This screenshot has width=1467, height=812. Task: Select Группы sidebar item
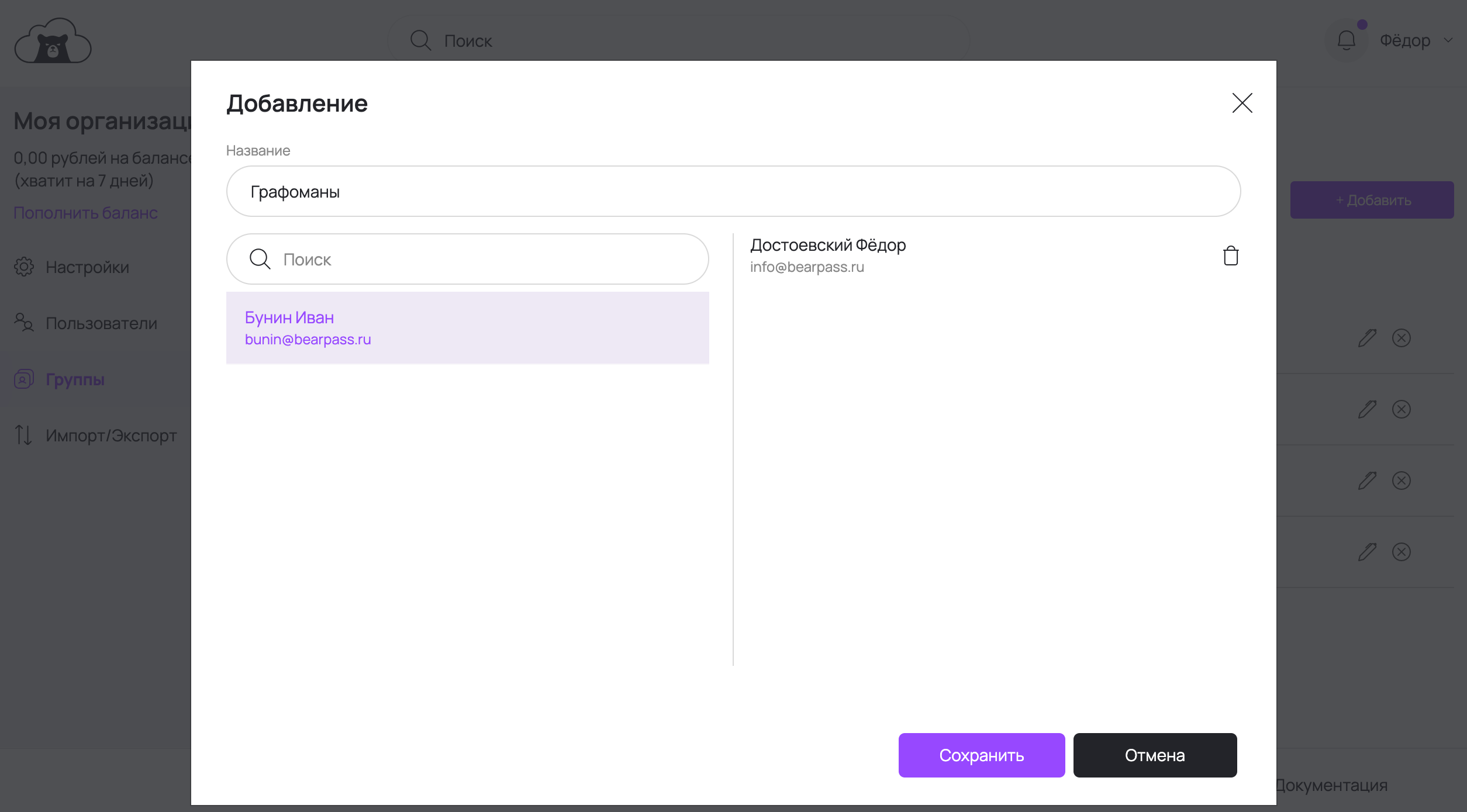tap(75, 379)
